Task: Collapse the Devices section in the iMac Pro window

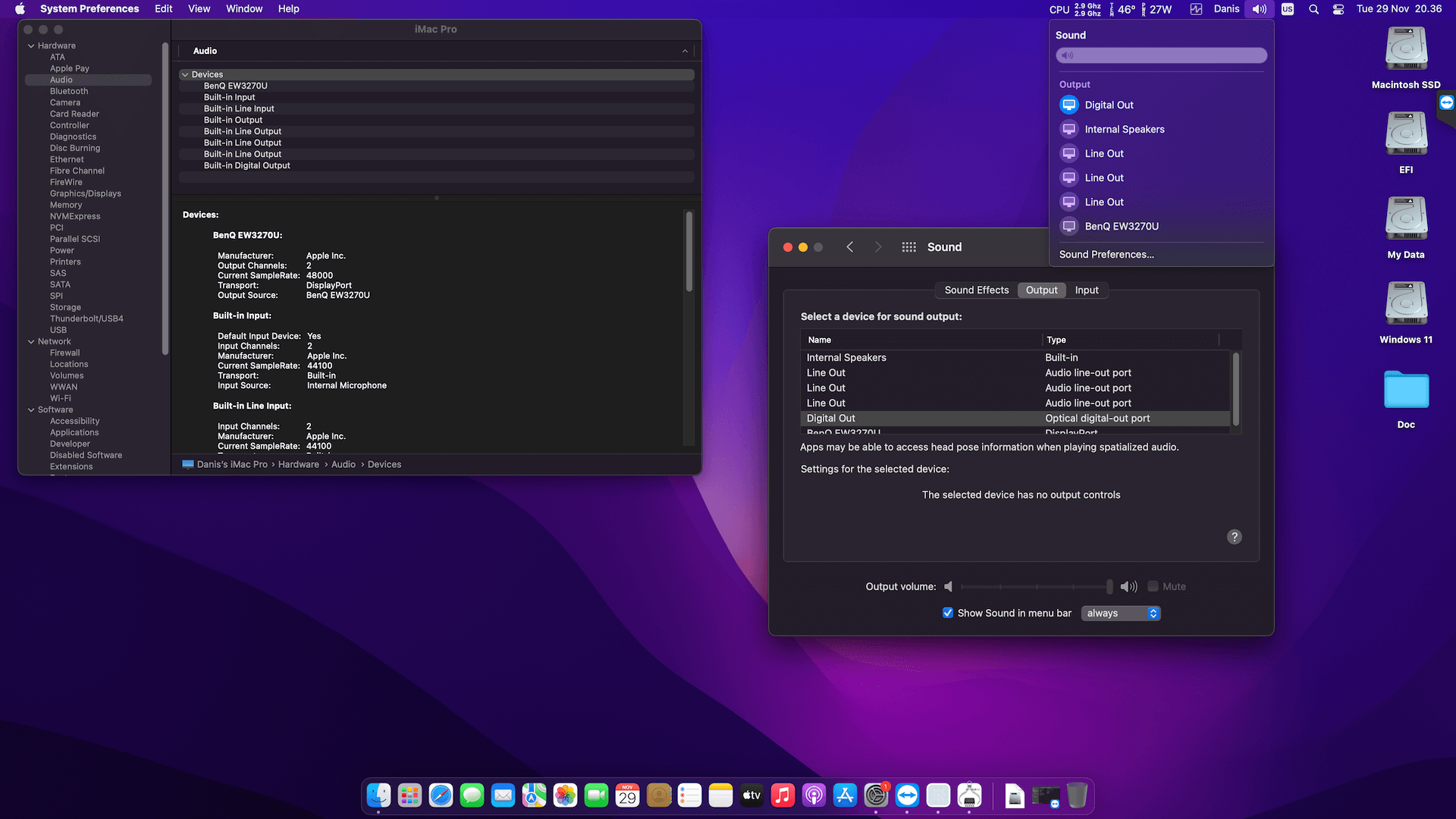Action: 185,74
